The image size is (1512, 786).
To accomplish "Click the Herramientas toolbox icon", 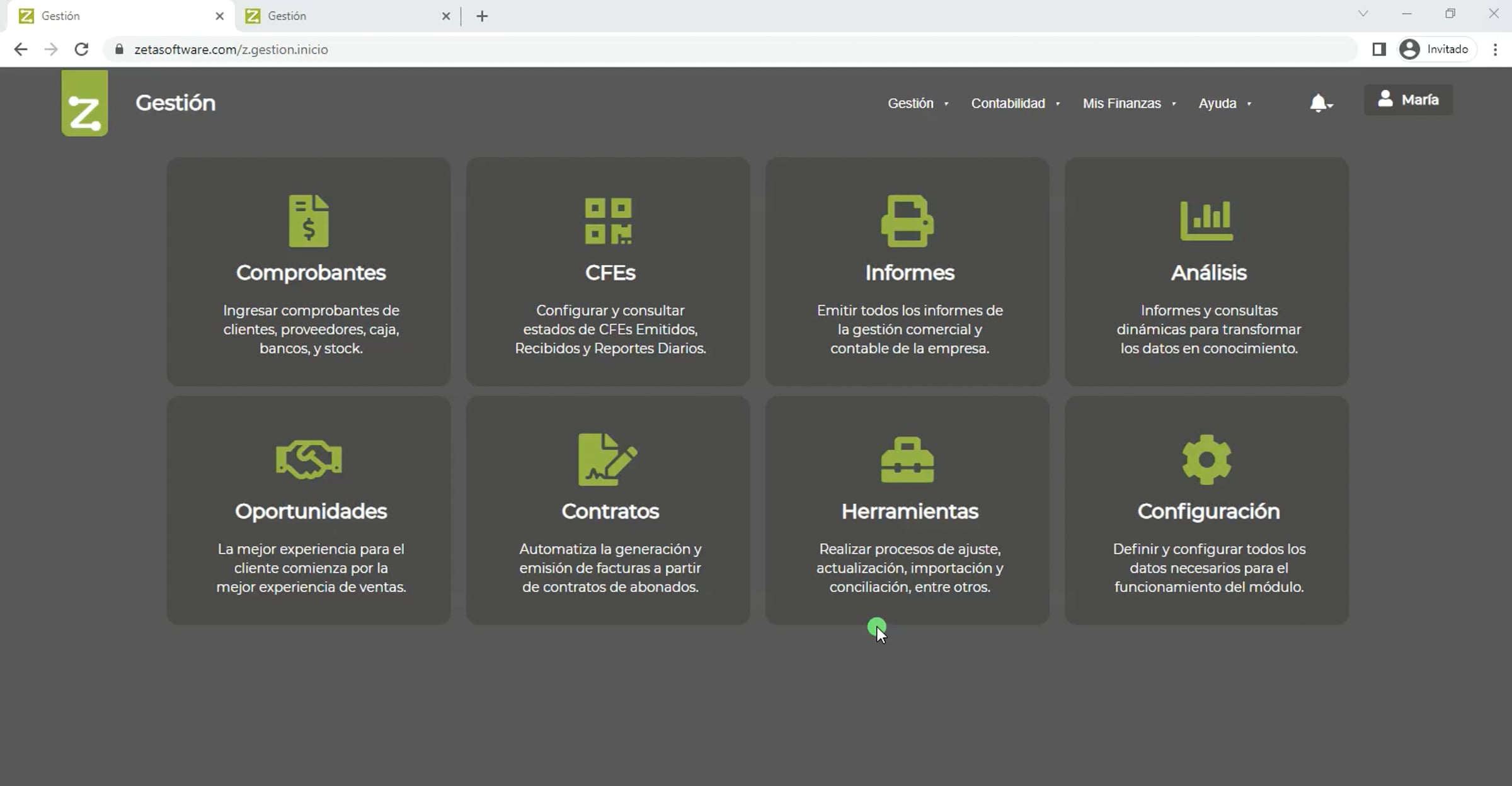I will pyautogui.click(x=907, y=460).
